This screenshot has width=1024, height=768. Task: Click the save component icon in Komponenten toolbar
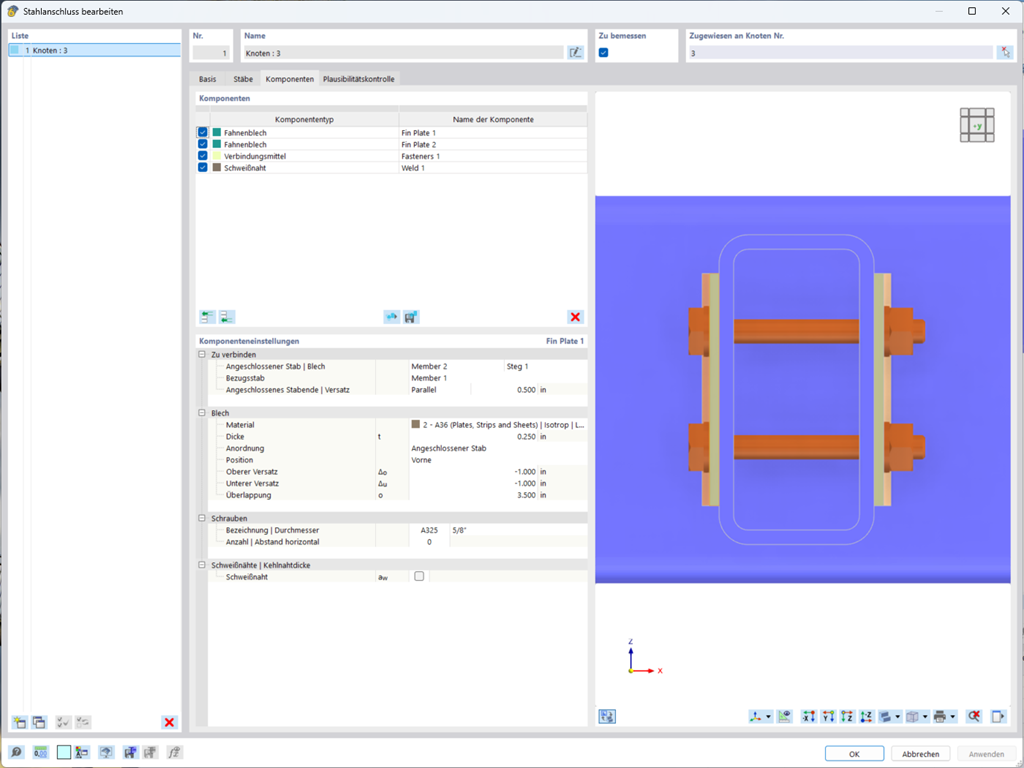411,317
